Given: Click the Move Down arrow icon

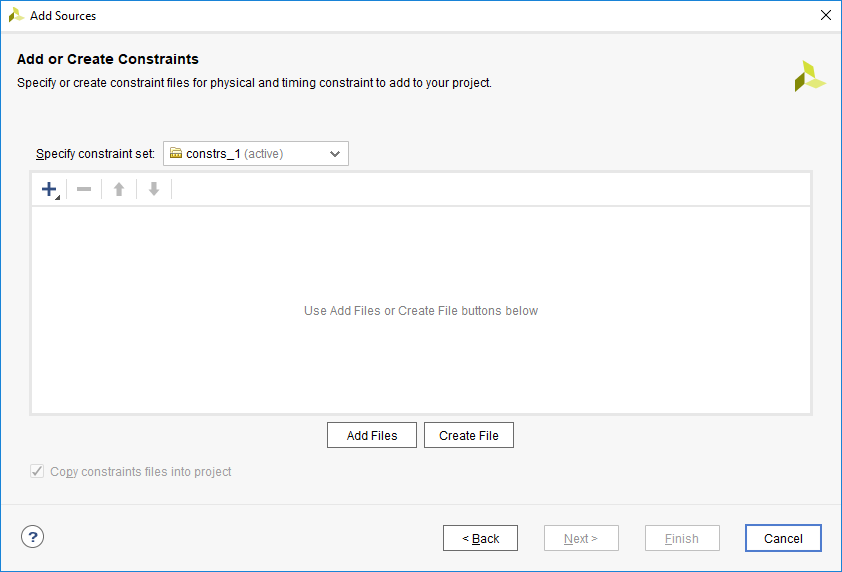Looking at the screenshot, I should tap(154, 189).
